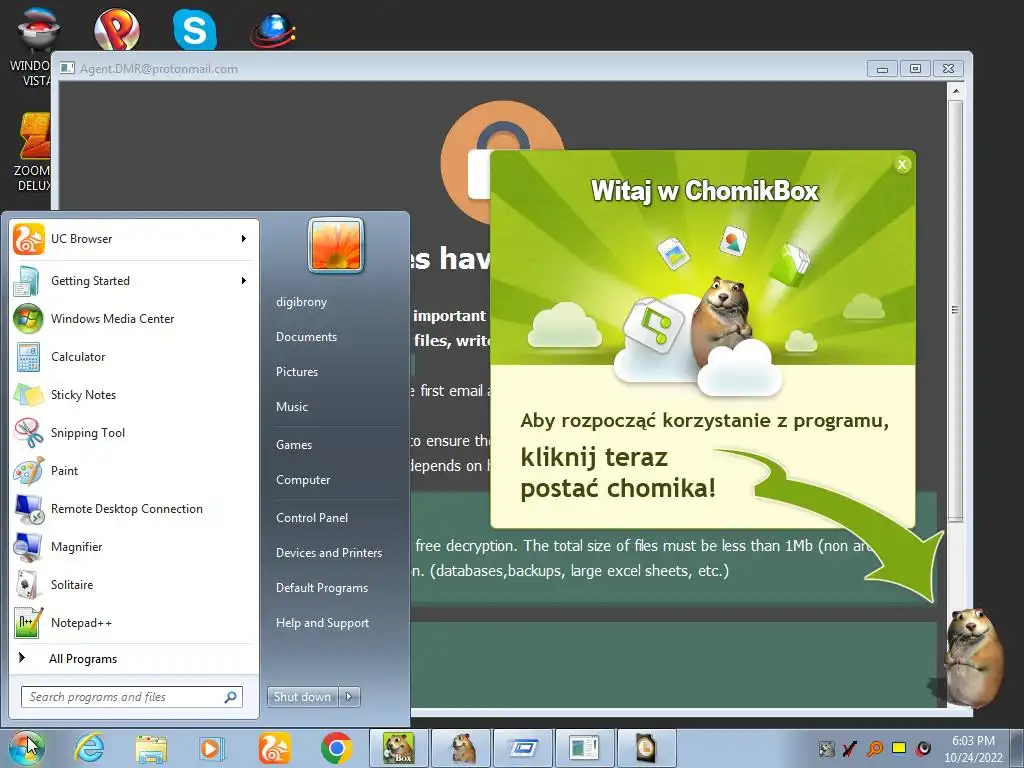Minimize the Agent.DMR@protonmail.com window
Screen dimensions: 1024x768
882,69
